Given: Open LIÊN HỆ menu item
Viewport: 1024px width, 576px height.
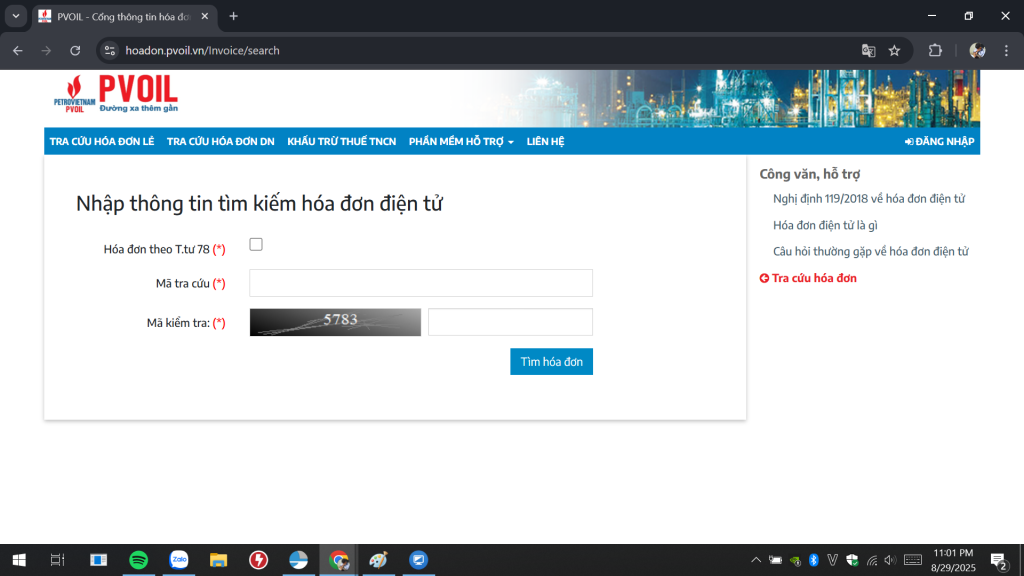Looking at the screenshot, I should [x=545, y=141].
